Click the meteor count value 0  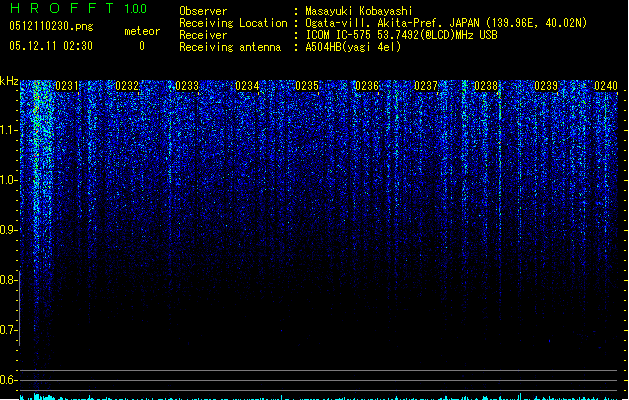click(x=142, y=46)
